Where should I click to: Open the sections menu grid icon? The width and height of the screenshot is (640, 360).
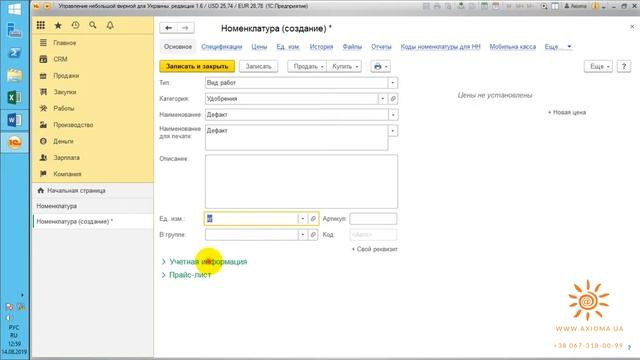40,25
